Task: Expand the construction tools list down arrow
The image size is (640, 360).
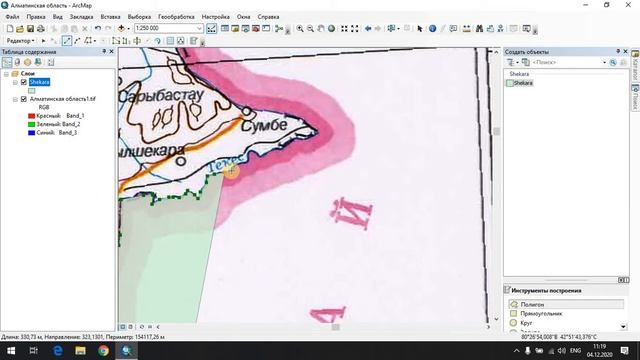Action: (x=623, y=327)
